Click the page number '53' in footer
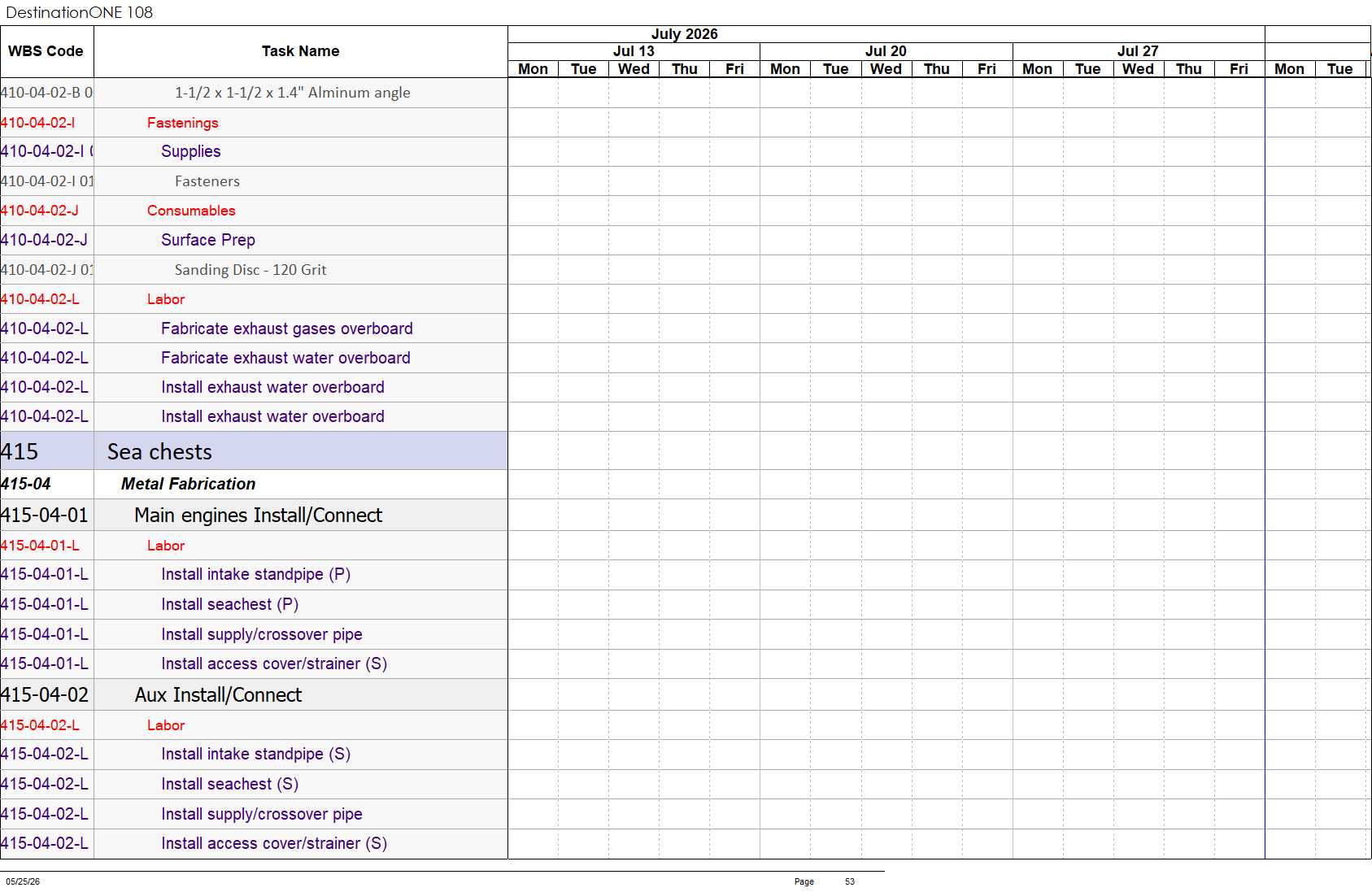This screenshot has width=1372, height=892. click(850, 881)
